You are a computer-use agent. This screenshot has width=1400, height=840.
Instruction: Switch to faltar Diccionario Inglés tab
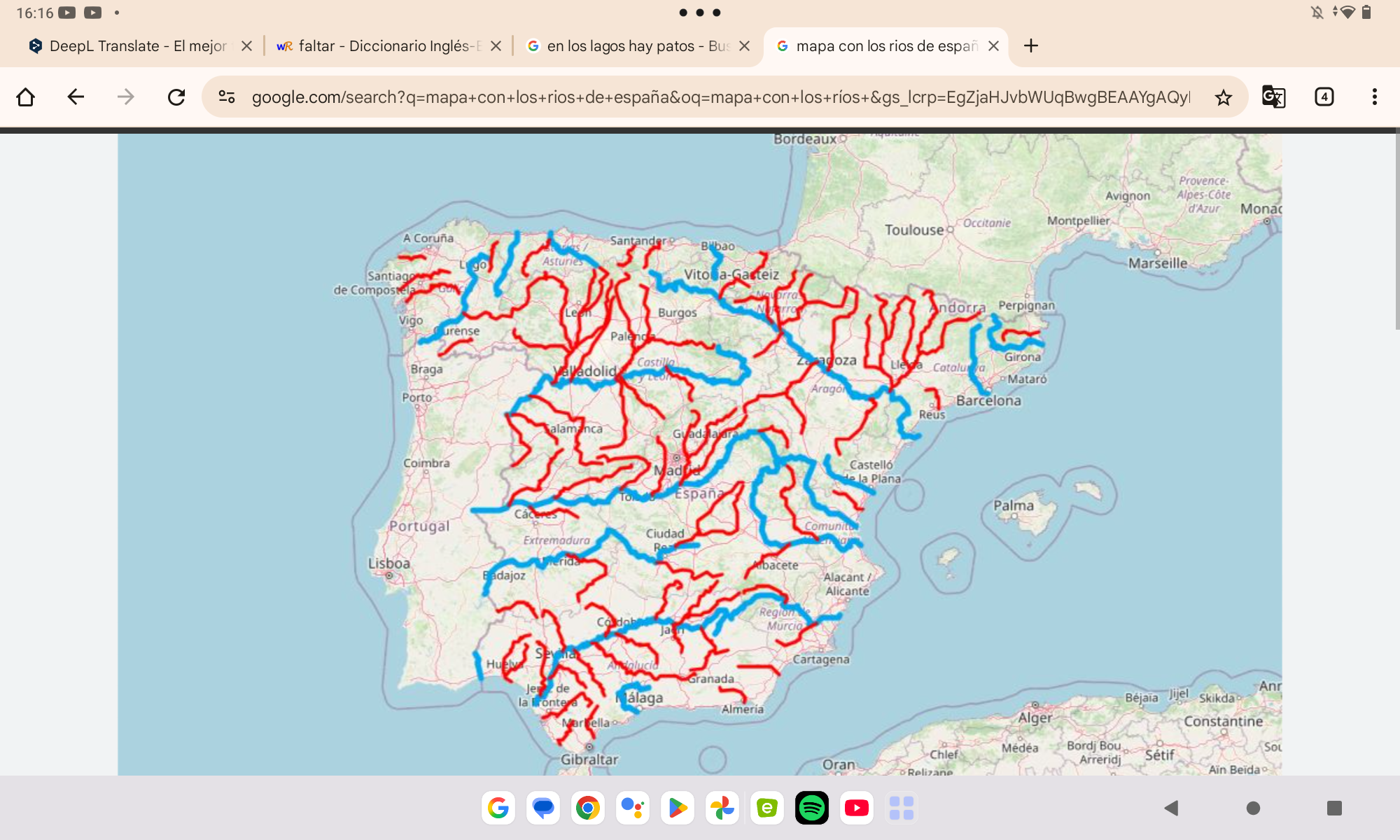(x=378, y=46)
